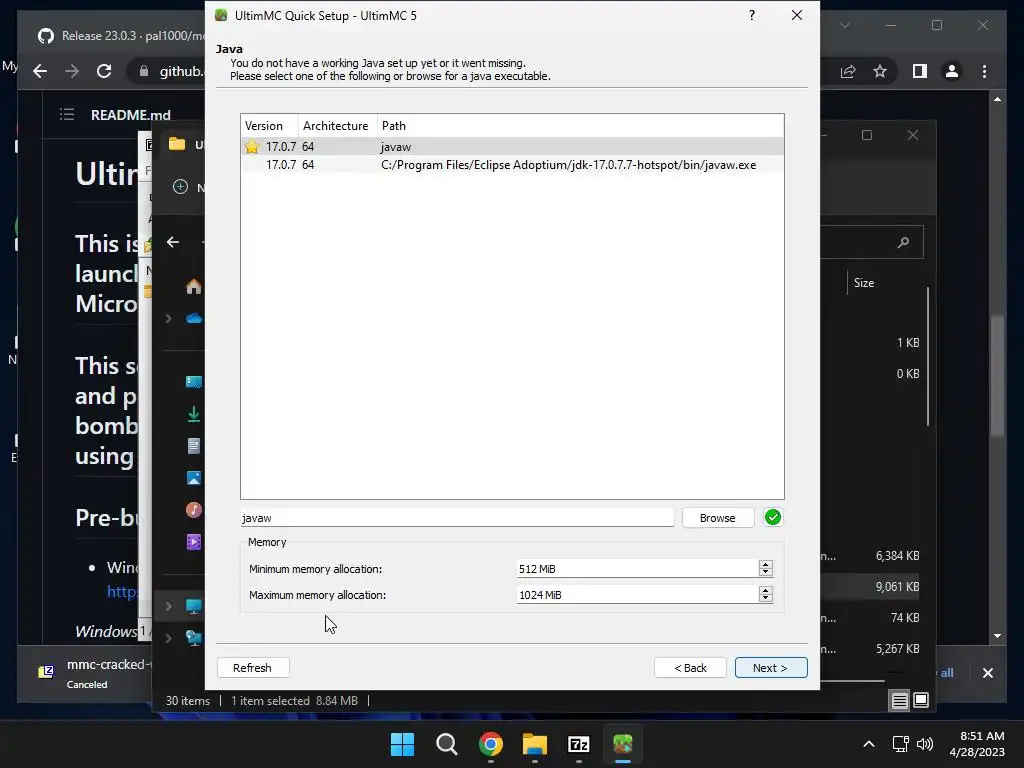The height and width of the screenshot is (768, 1024).
Task: Click Chrome's back navigation arrow
Action: (40, 71)
